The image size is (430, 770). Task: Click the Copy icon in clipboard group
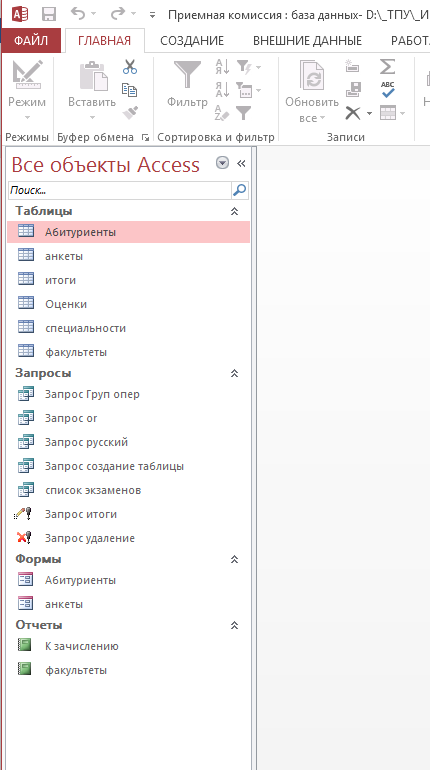130,90
